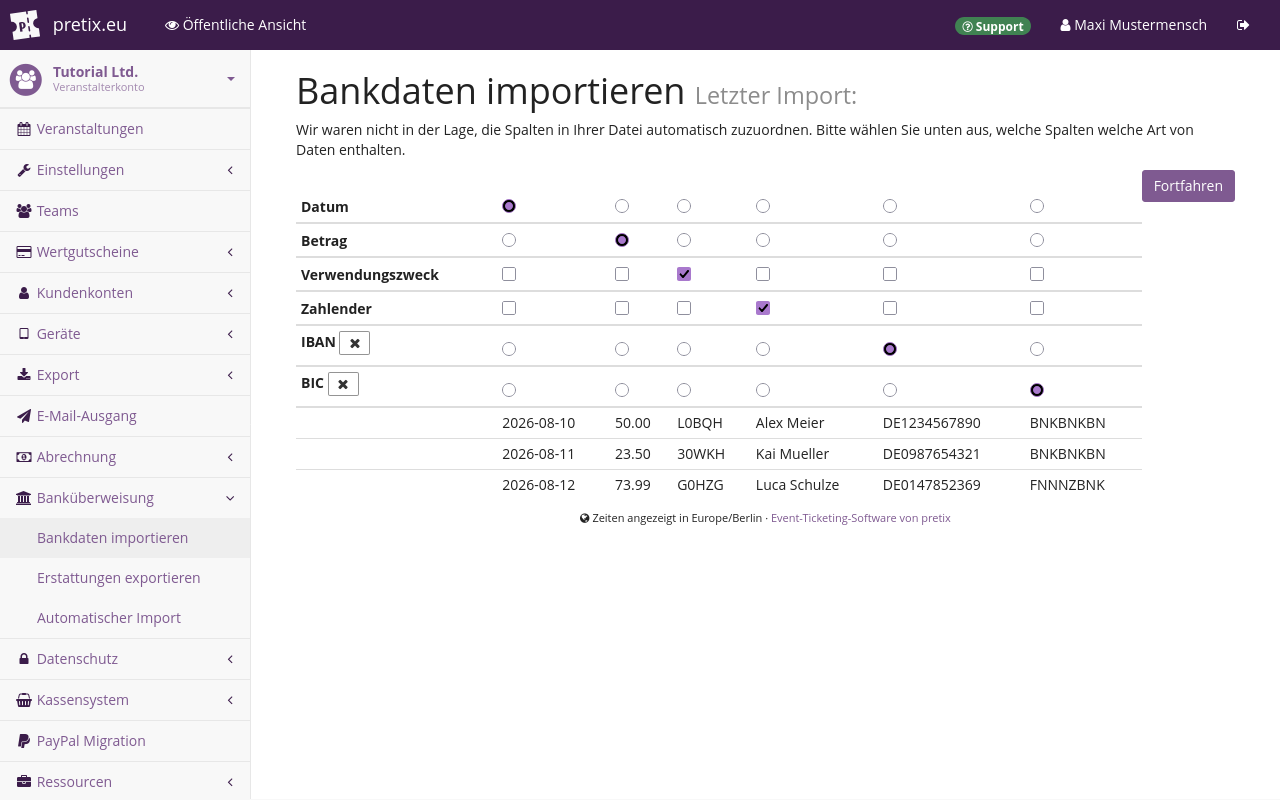This screenshot has width=1280, height=800.
Task: Click the money icon beside Abrechnung
Action: (x=24, y=457)
